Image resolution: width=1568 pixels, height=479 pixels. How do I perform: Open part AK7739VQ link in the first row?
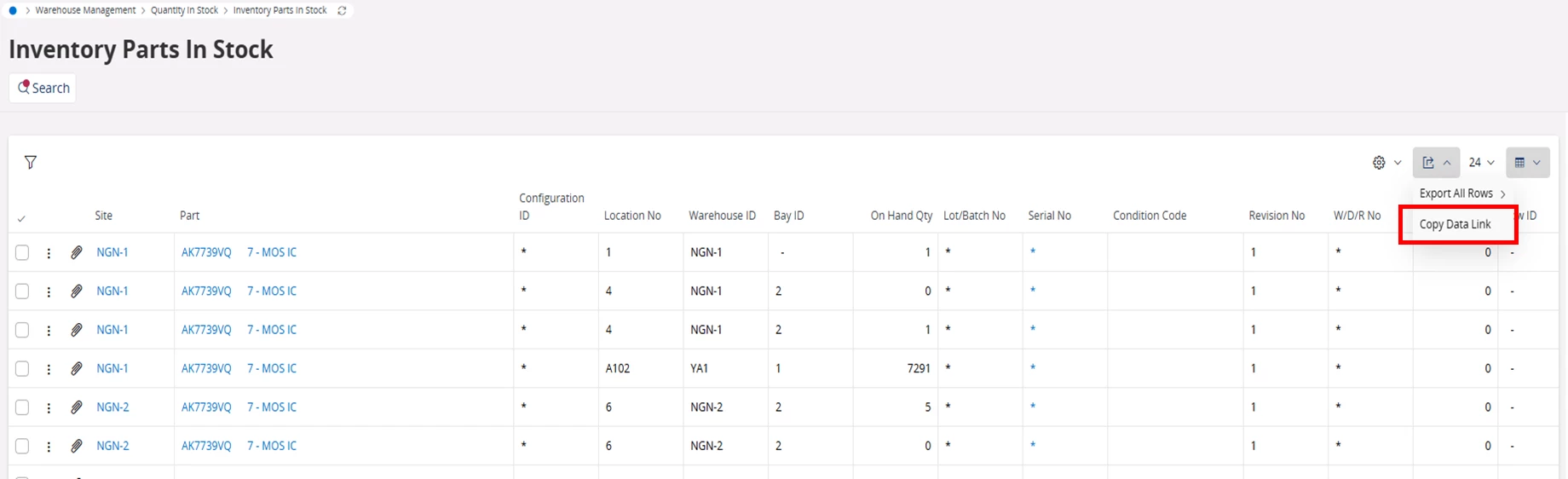[206, 252]
